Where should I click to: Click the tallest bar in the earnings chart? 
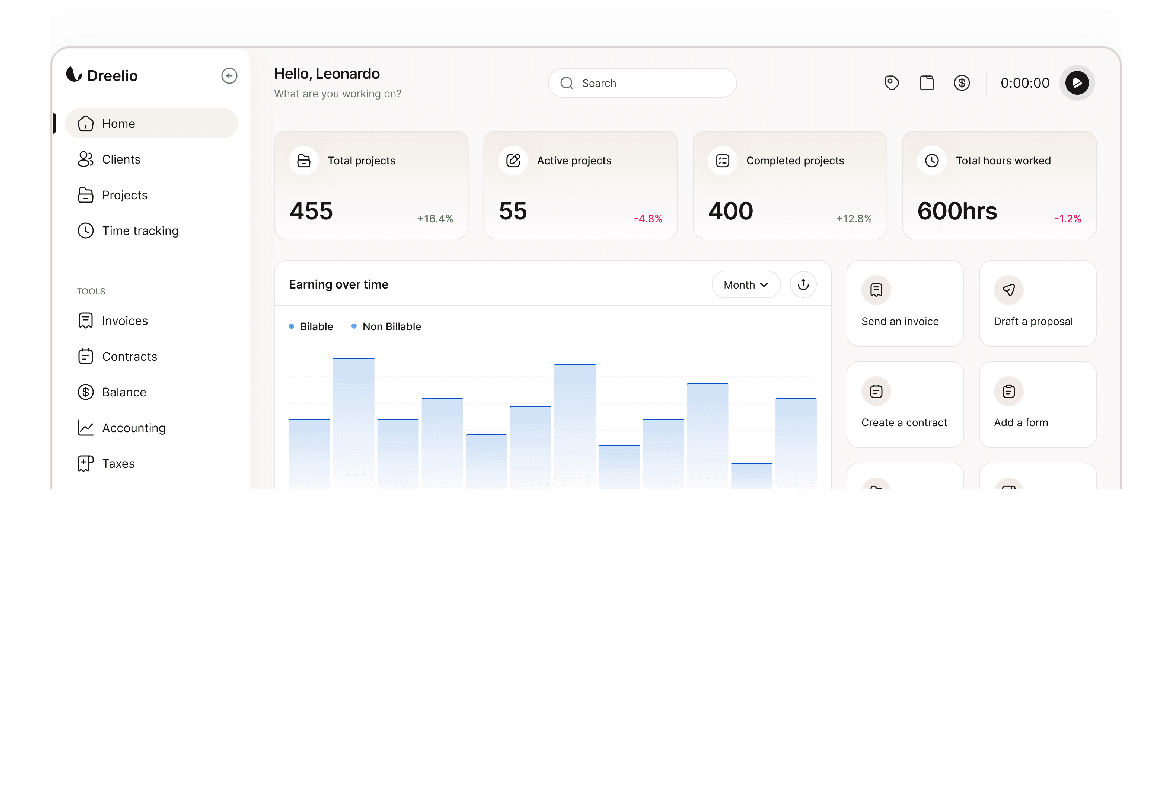pyautogui.click(x=354, y=423)
